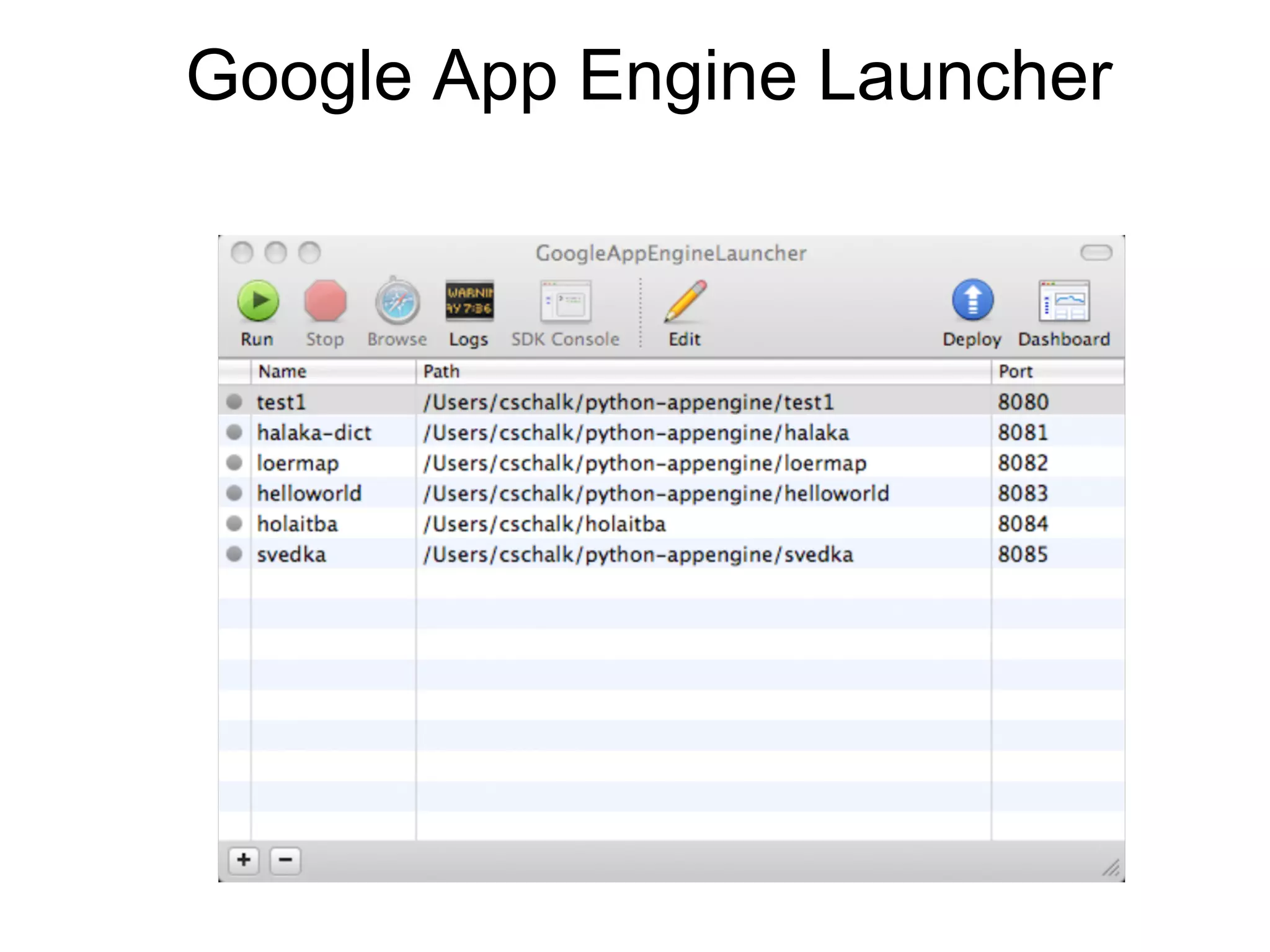This screenshot has width=1270, height=952.
Task: Click the third window control button to zoom
Action: point(309,253)
